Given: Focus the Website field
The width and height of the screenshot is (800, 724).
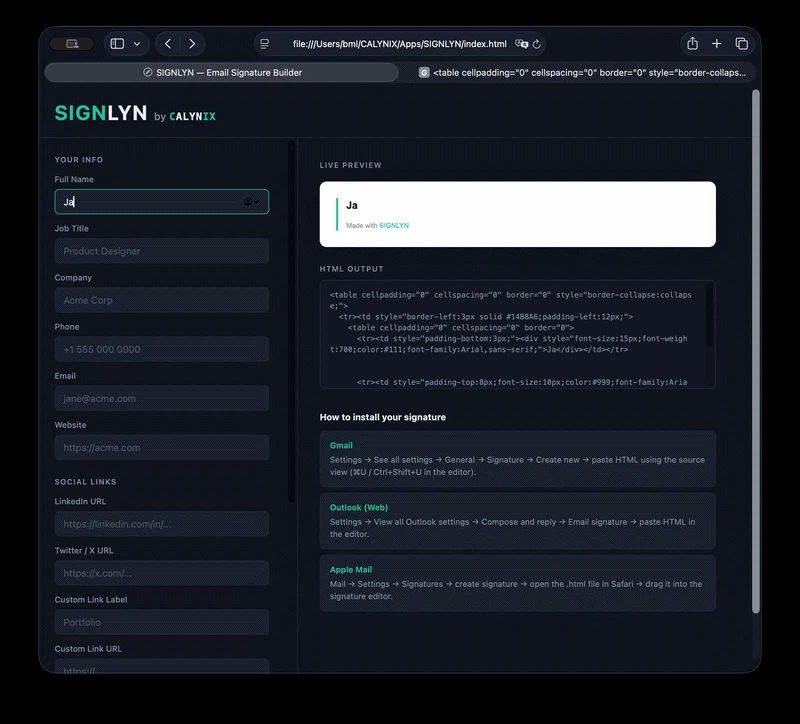Looking at the screenshot, I should tap(161, 447).
